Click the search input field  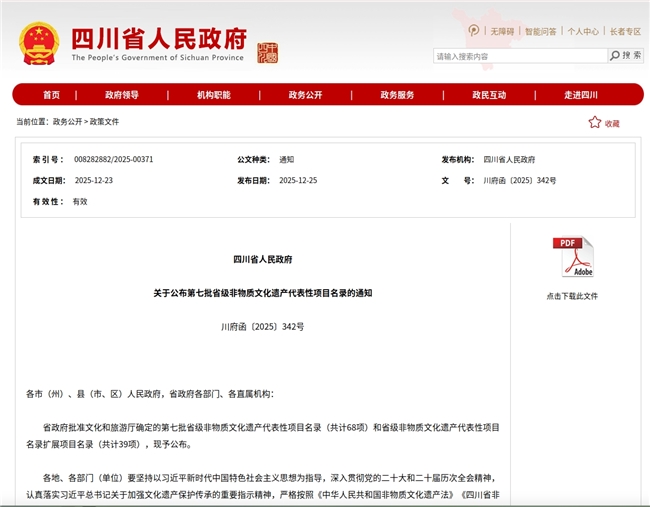point(518,56)
